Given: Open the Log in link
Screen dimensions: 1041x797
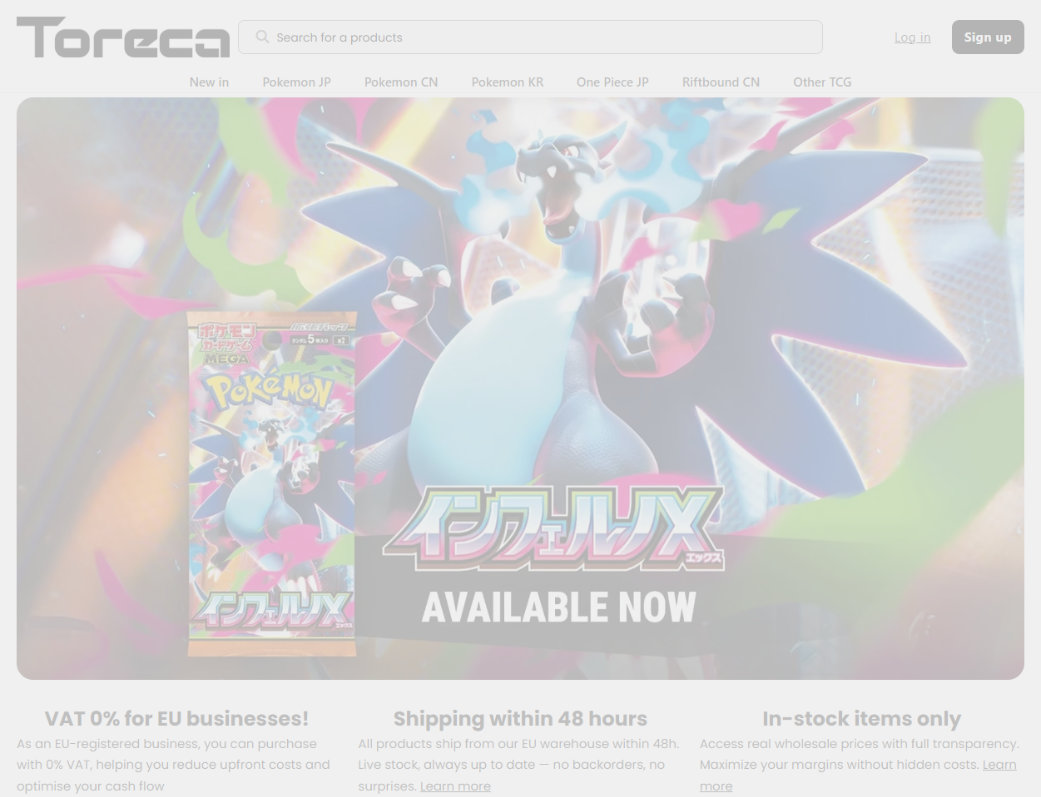Looking at the screenshot, I should pos(912,37).
